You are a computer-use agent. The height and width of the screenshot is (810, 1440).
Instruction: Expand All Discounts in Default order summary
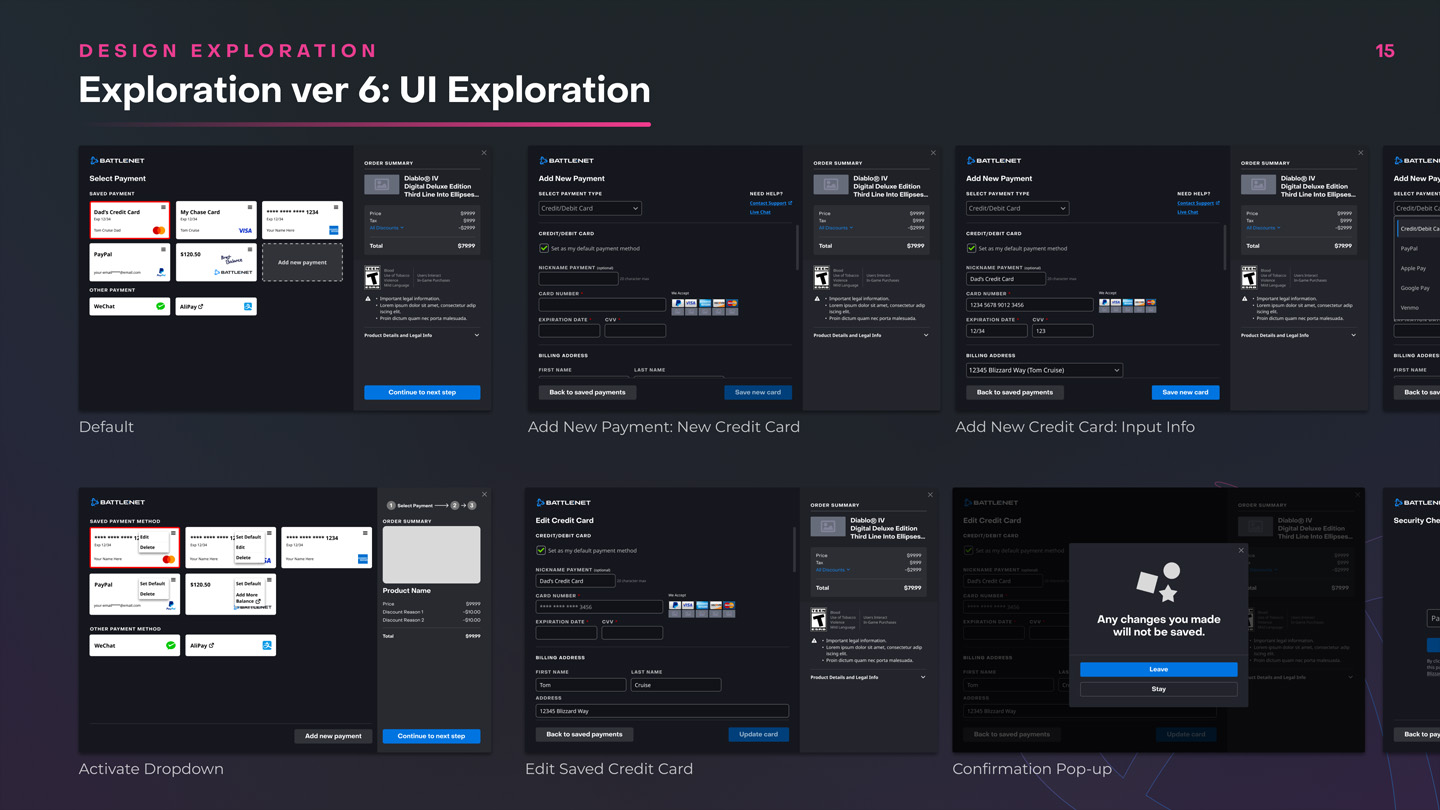tap(386, 228)
